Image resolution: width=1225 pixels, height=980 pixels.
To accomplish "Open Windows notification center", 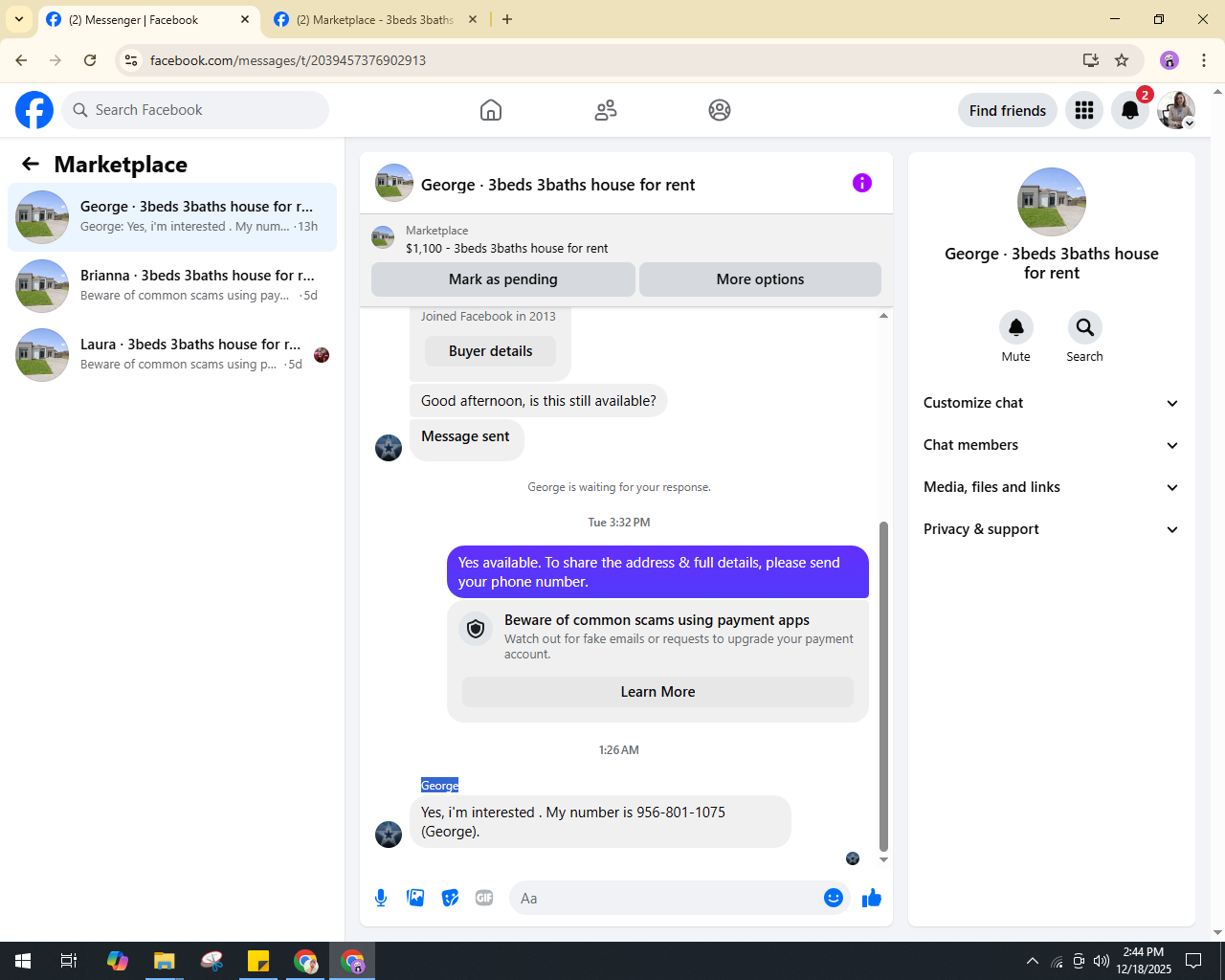I will [1193, 961].
